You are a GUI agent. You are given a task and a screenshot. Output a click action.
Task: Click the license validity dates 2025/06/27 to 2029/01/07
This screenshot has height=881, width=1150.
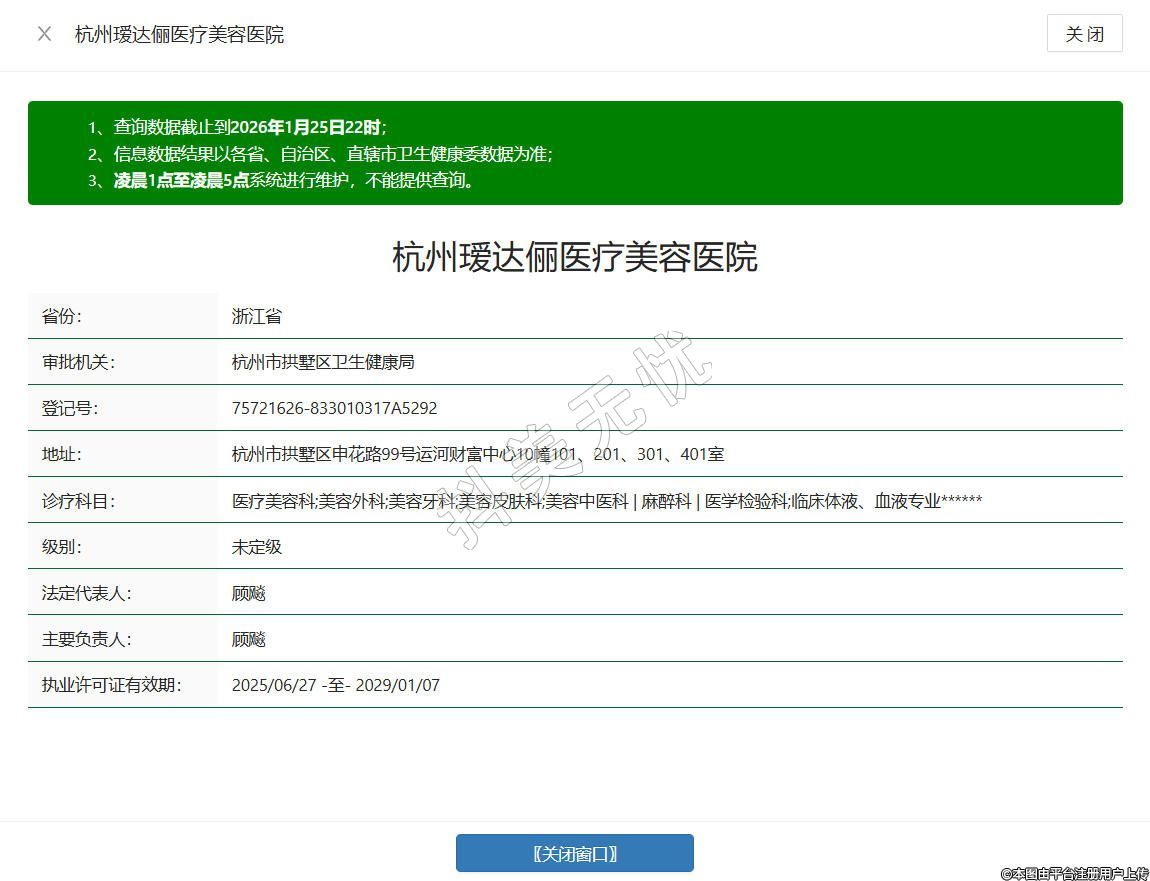[335, 685]
